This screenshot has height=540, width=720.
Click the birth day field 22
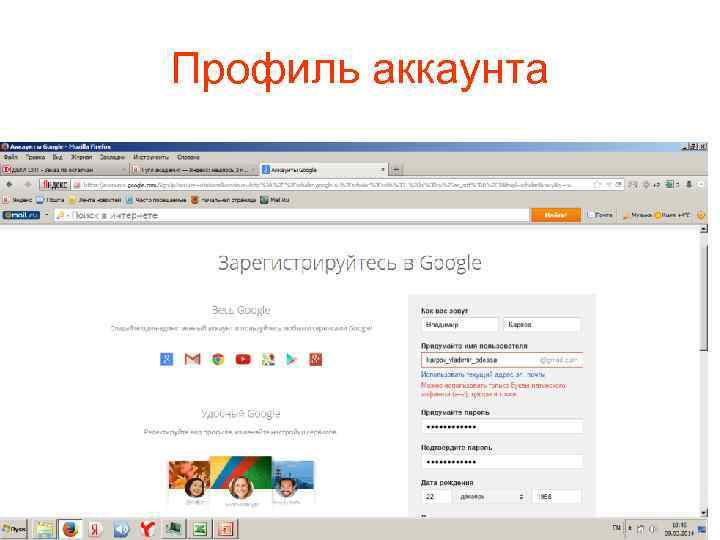click(x=436, y=496)
